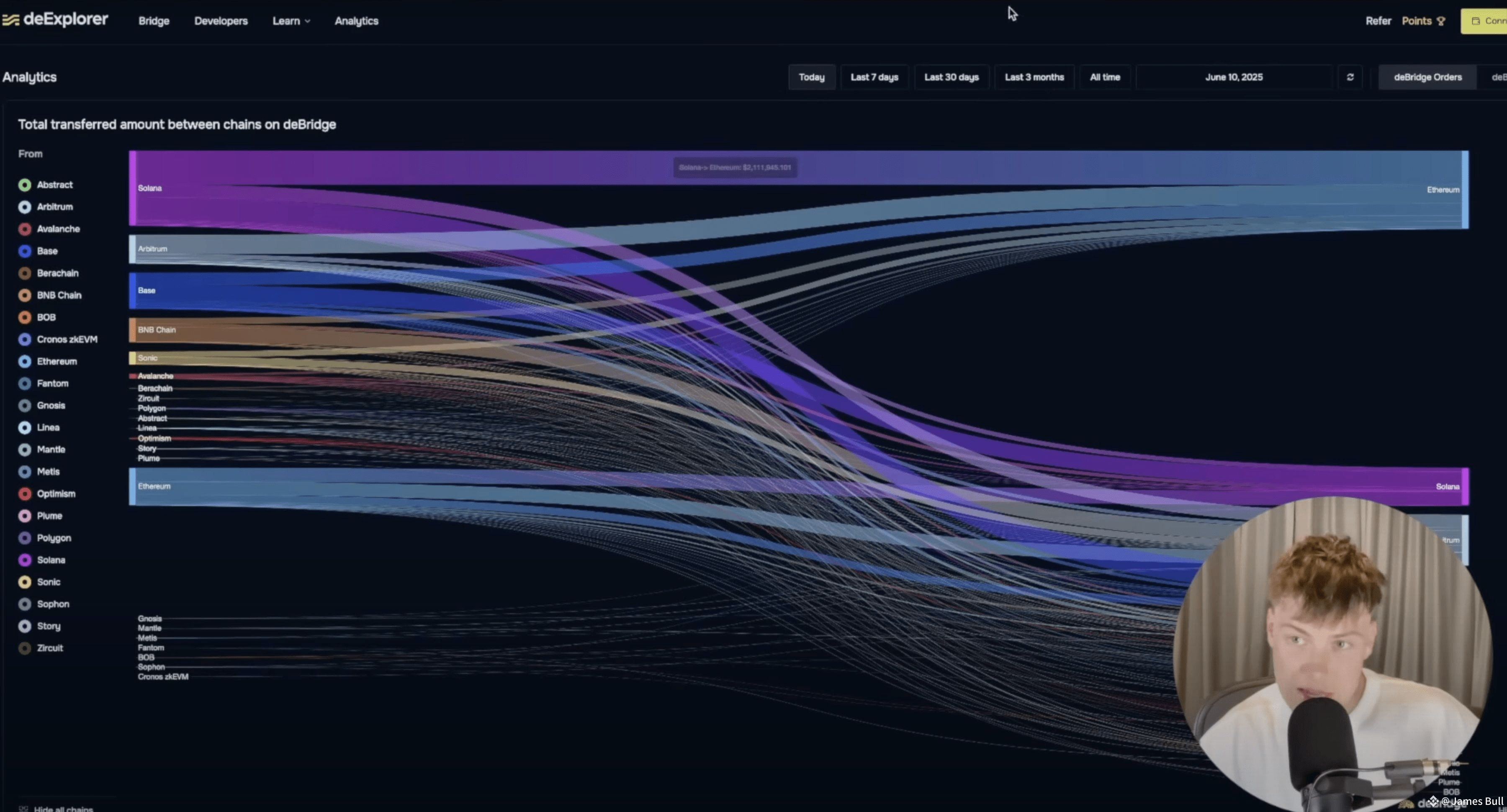Go to the Analytics nav item
The height and width of the screenshot is (812, 1507).
tap(356, 21)
